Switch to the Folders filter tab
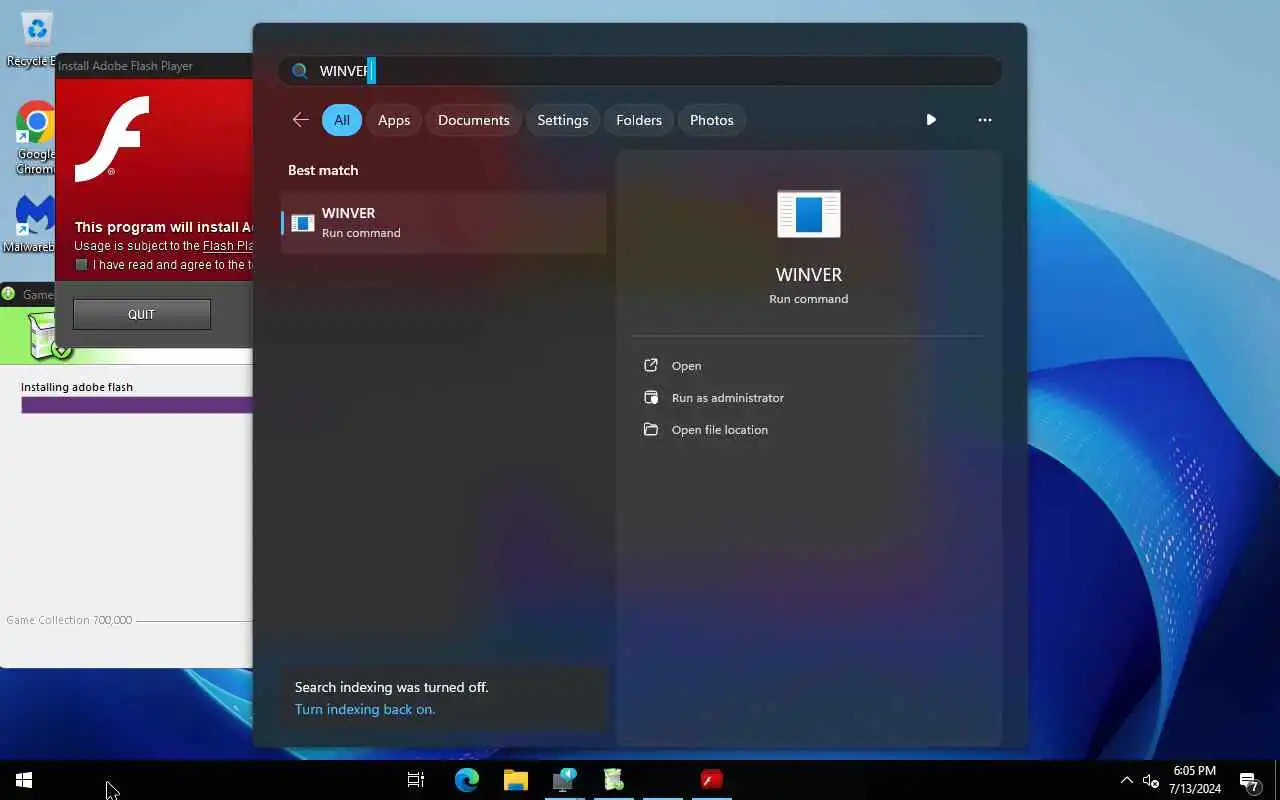The width and height of the screenshot is (1280, 800). click(639, 120)
